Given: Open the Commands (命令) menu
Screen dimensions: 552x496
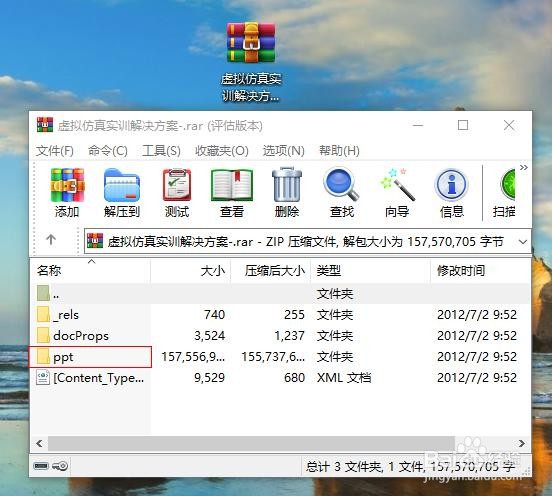Looking at the screenshot, I should tap(108, 151).
